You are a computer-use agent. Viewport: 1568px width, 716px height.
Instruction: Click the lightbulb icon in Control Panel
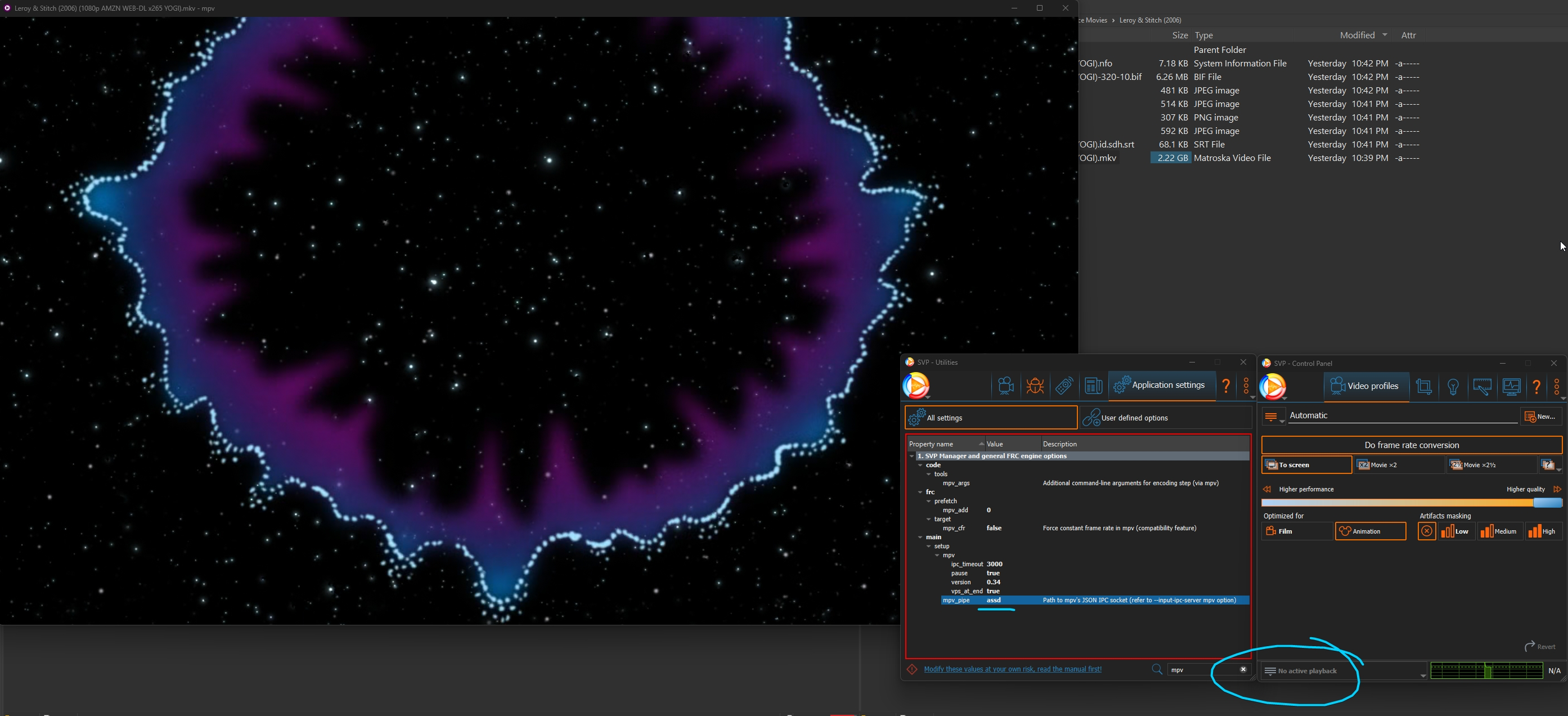(x=1453, y=387)
